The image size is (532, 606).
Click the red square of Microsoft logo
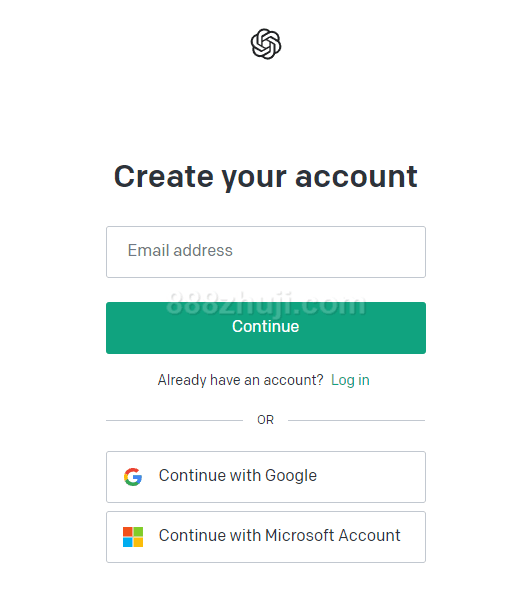tap(127, 532)
